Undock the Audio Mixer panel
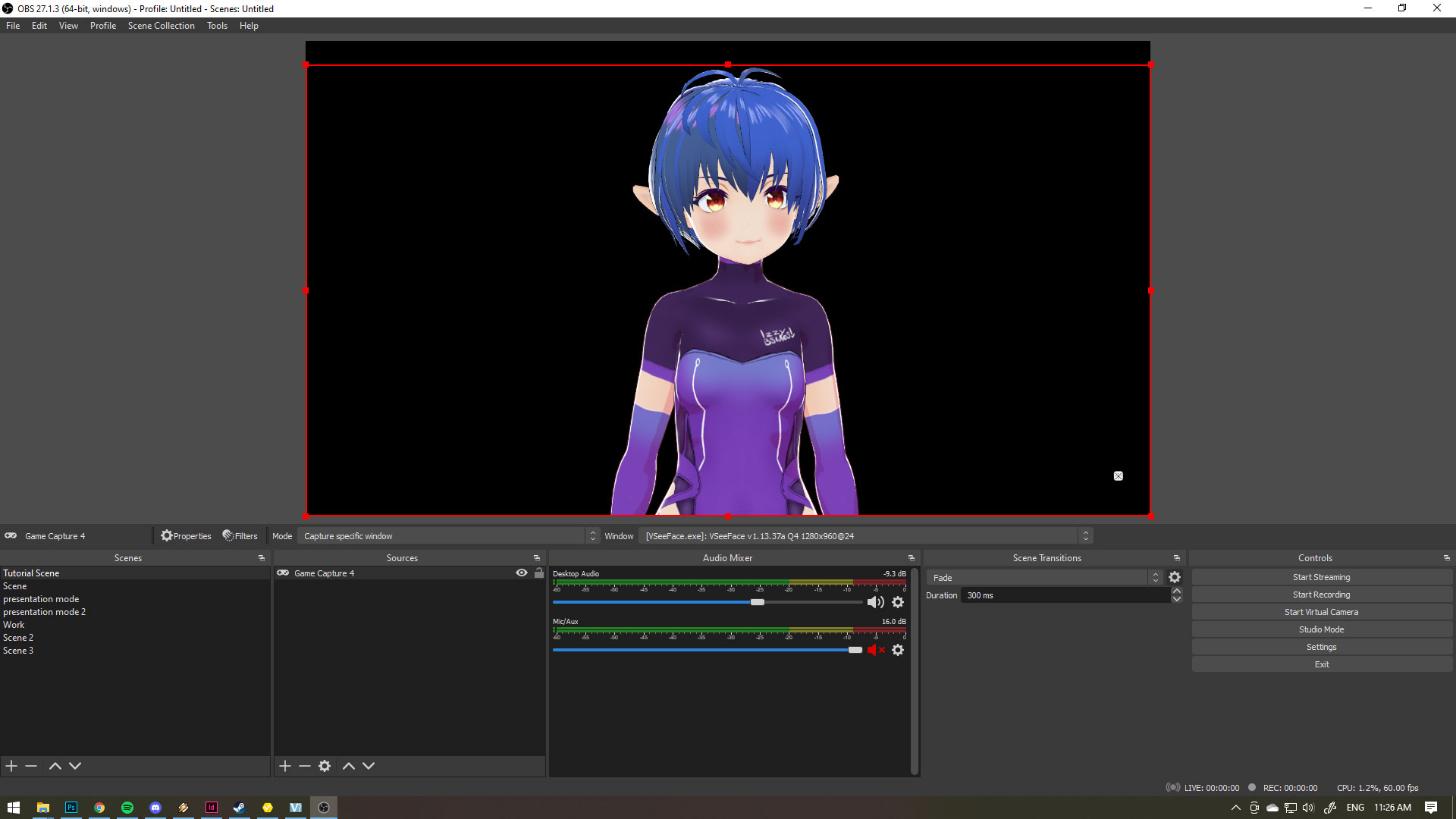Screen dimensions: 1456x819 pos(912,558)
